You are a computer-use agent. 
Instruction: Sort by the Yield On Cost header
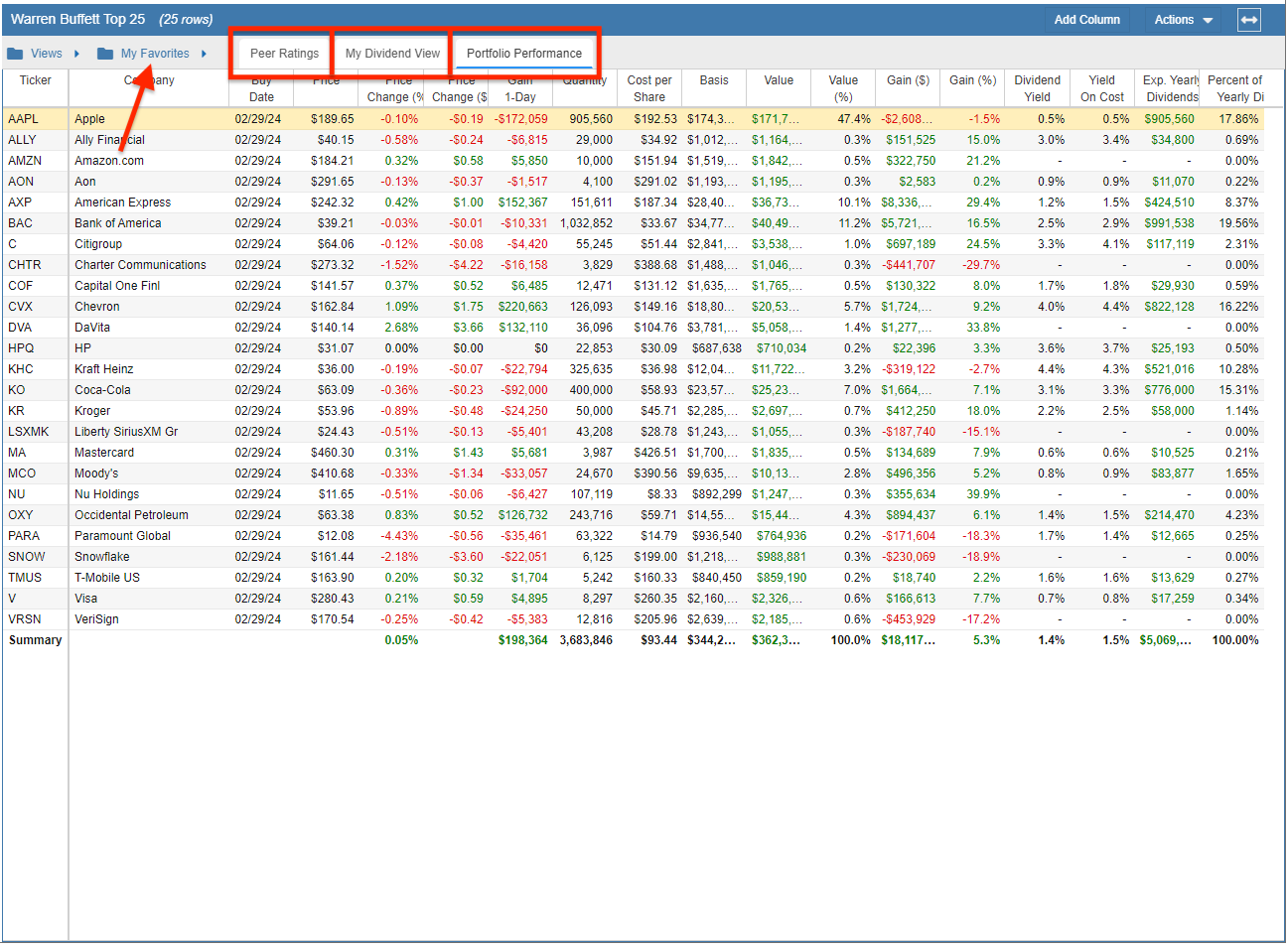coord(1101,88)
